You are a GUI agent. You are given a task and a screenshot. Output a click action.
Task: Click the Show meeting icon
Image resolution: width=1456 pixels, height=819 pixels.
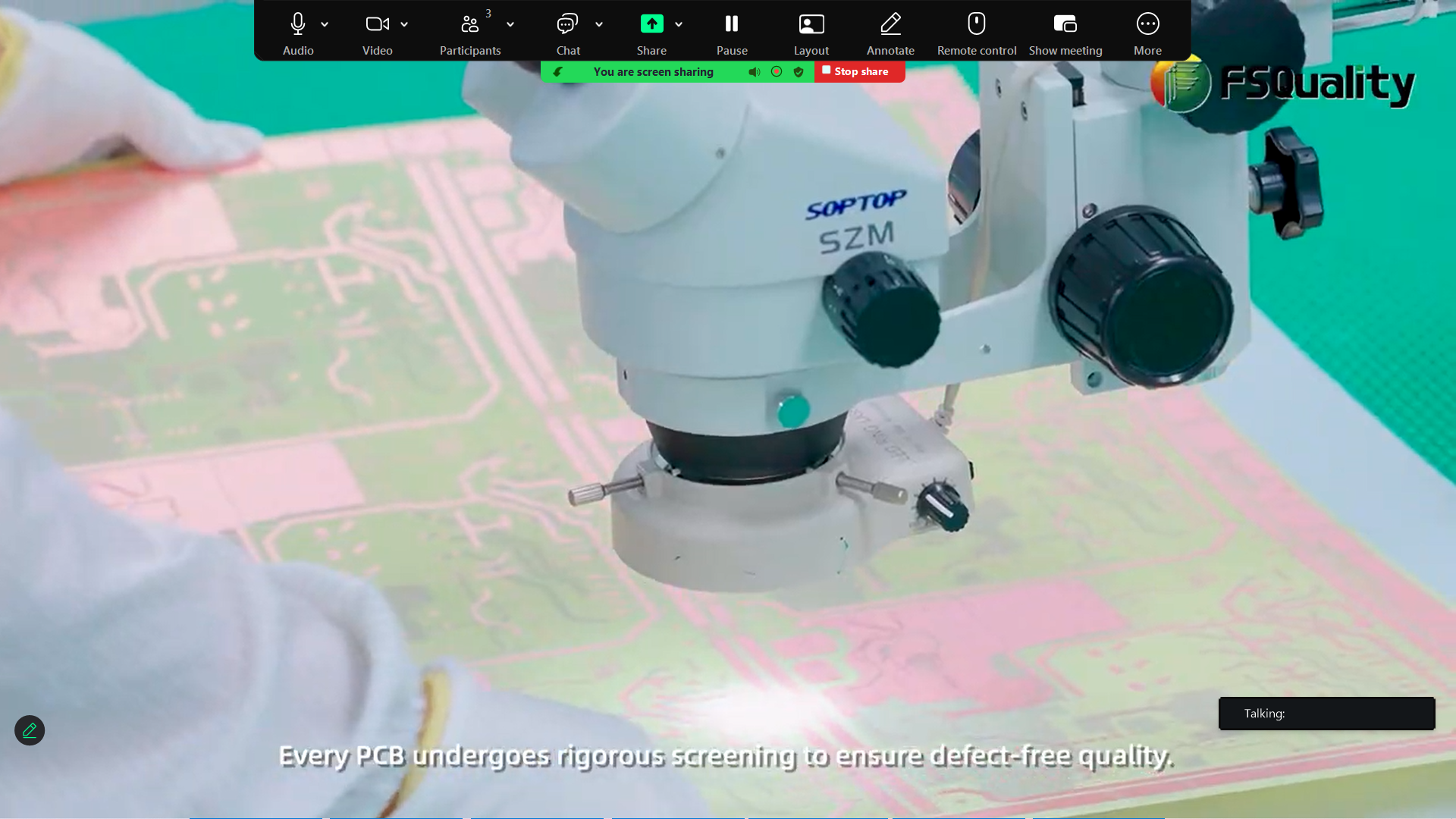1065,24
